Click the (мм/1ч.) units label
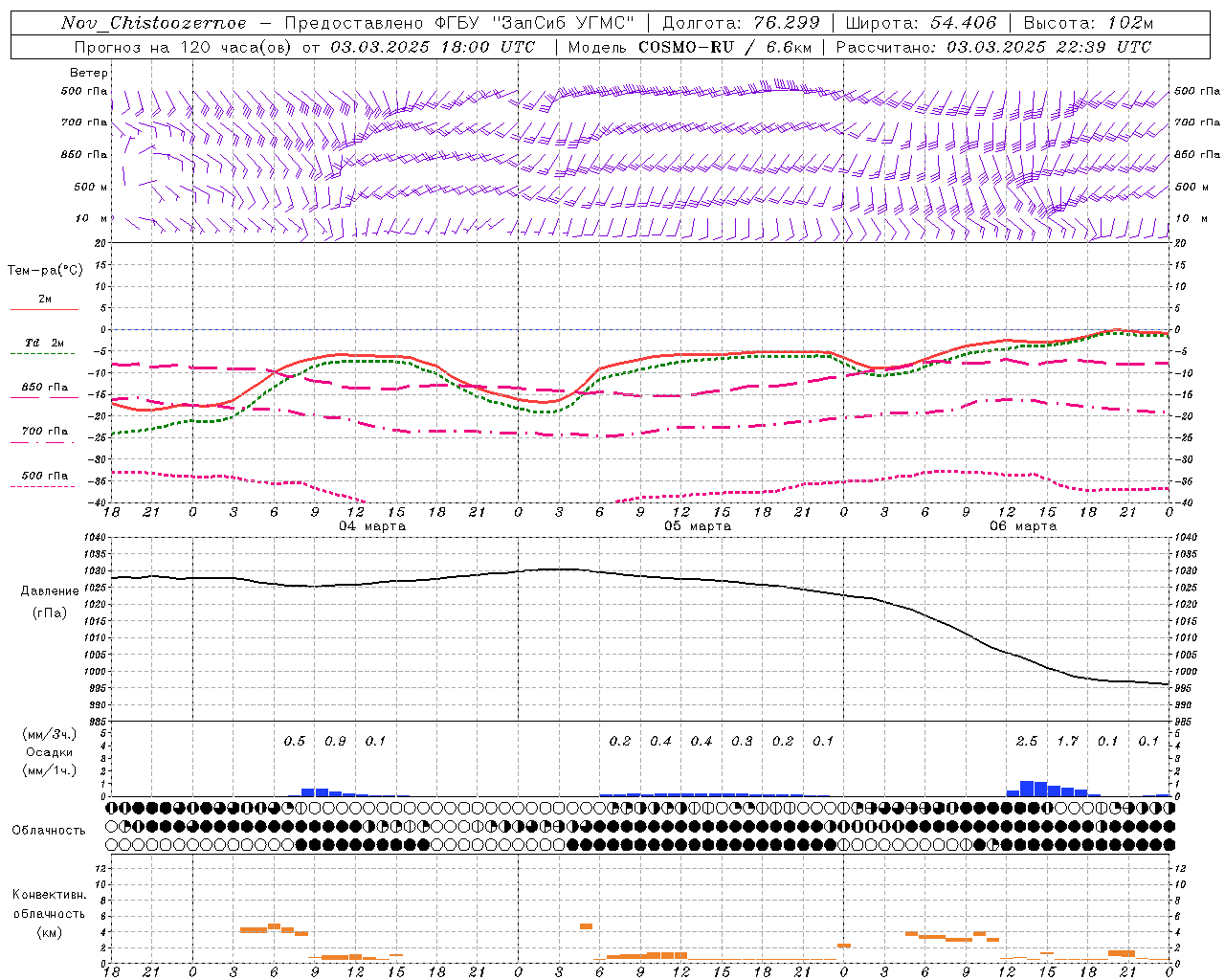Screen dimensions: 1225x980 tap(50, 770)
